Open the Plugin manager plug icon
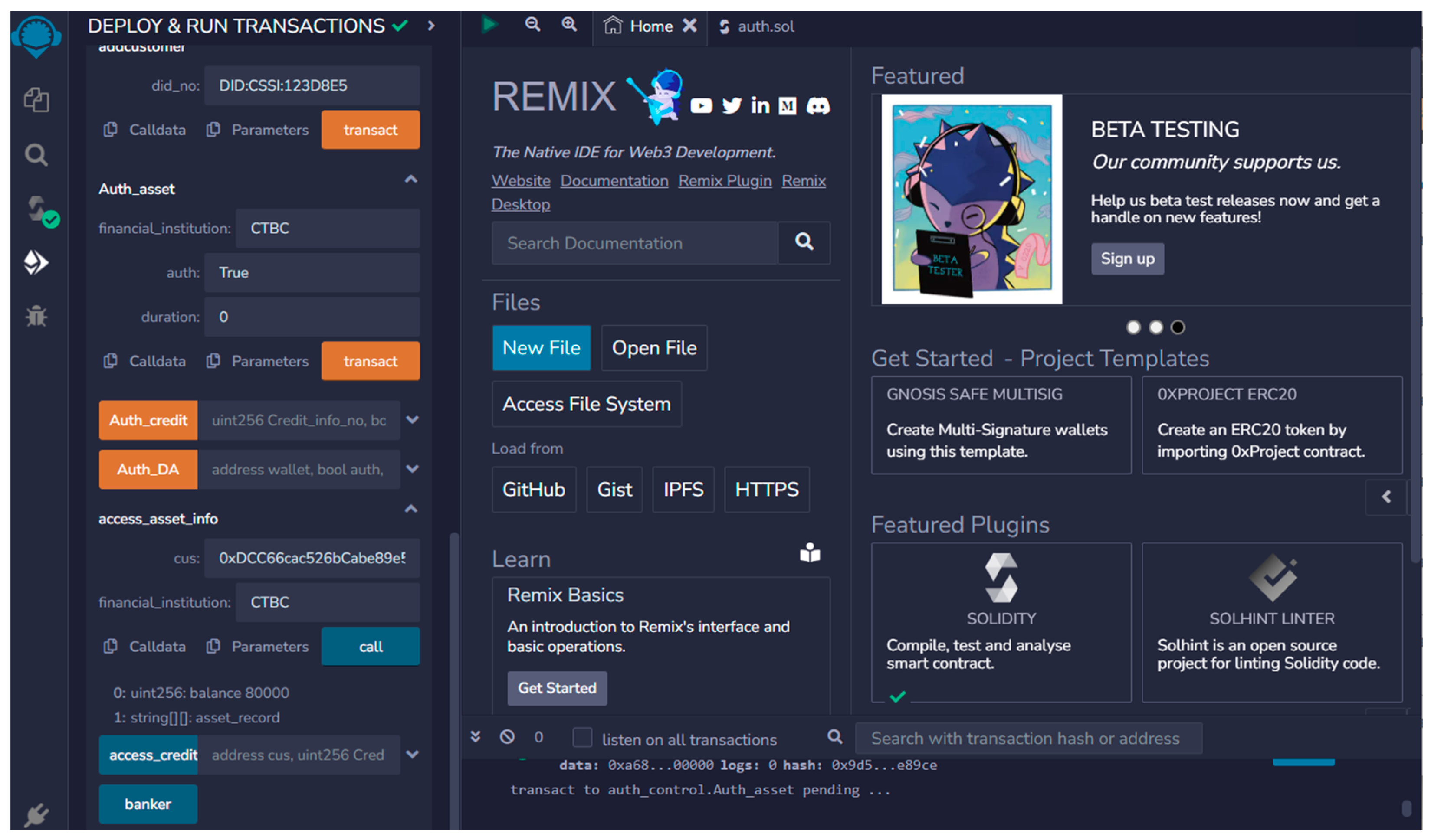 (36, 815)
